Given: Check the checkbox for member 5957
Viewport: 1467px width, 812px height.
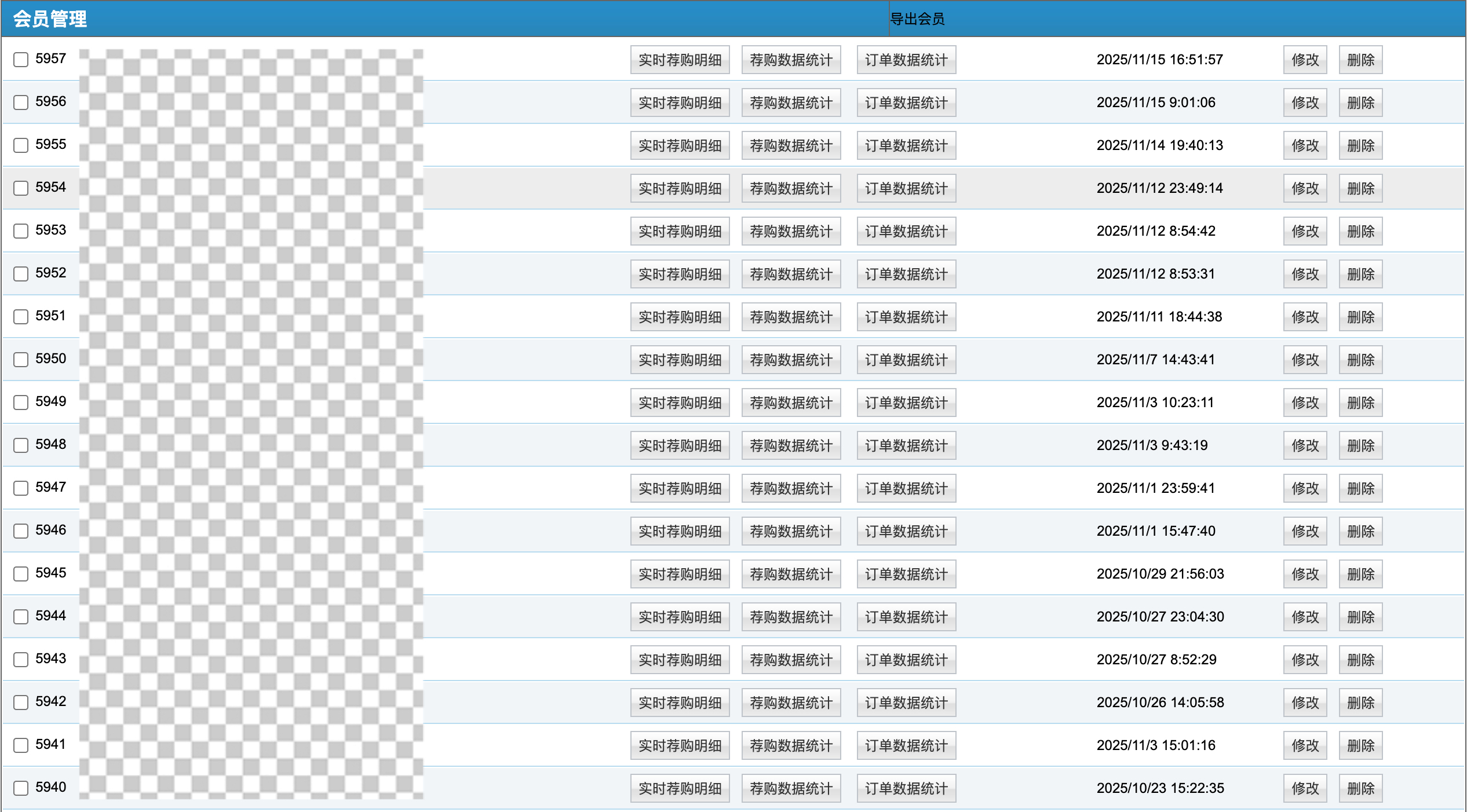Looking at the screenshot, I should pos(21,60).
